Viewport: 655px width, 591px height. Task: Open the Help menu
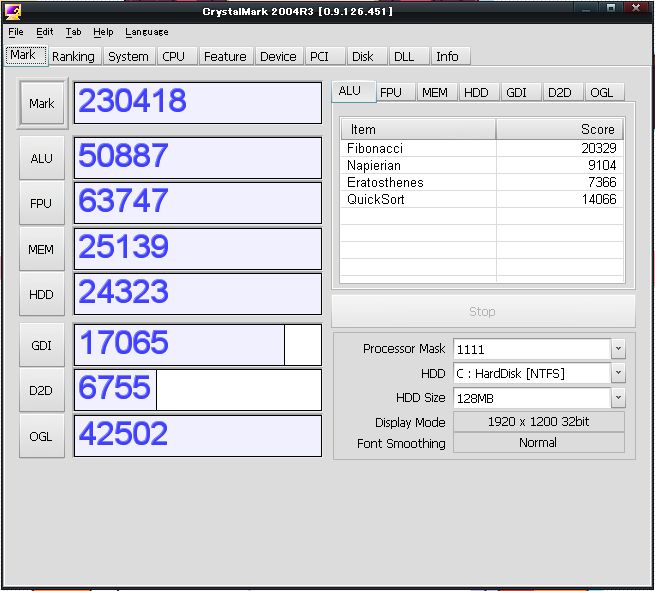click(x=103, y=32)
